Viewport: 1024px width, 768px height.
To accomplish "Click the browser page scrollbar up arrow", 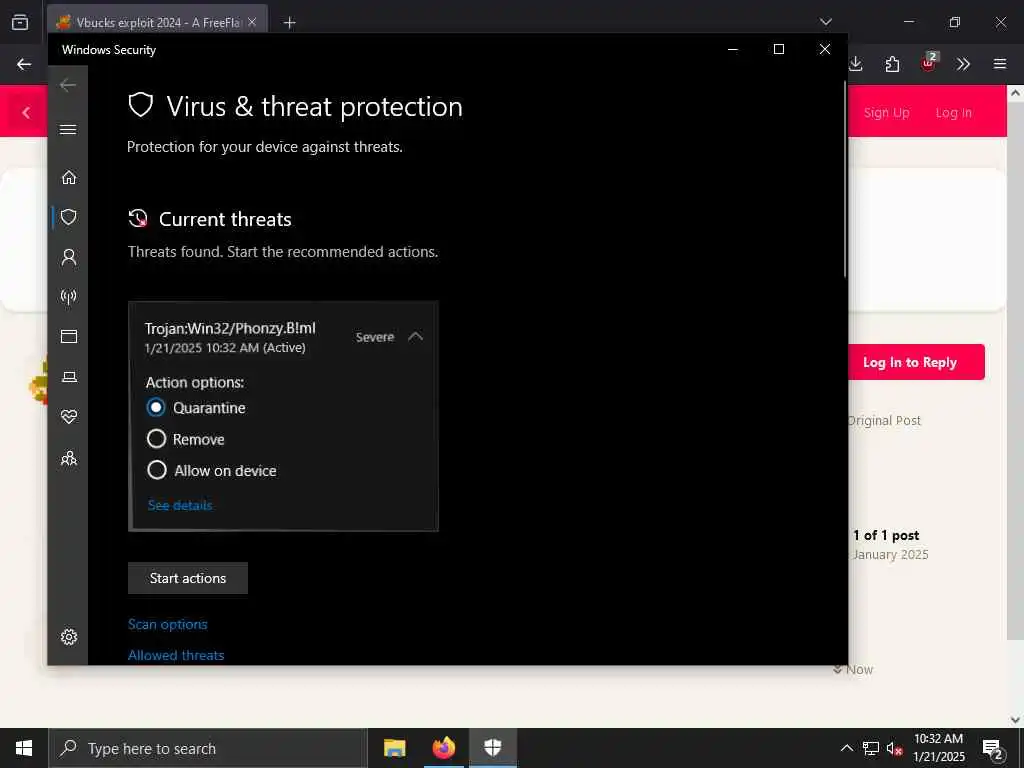I will click(x=1015, y=93).
